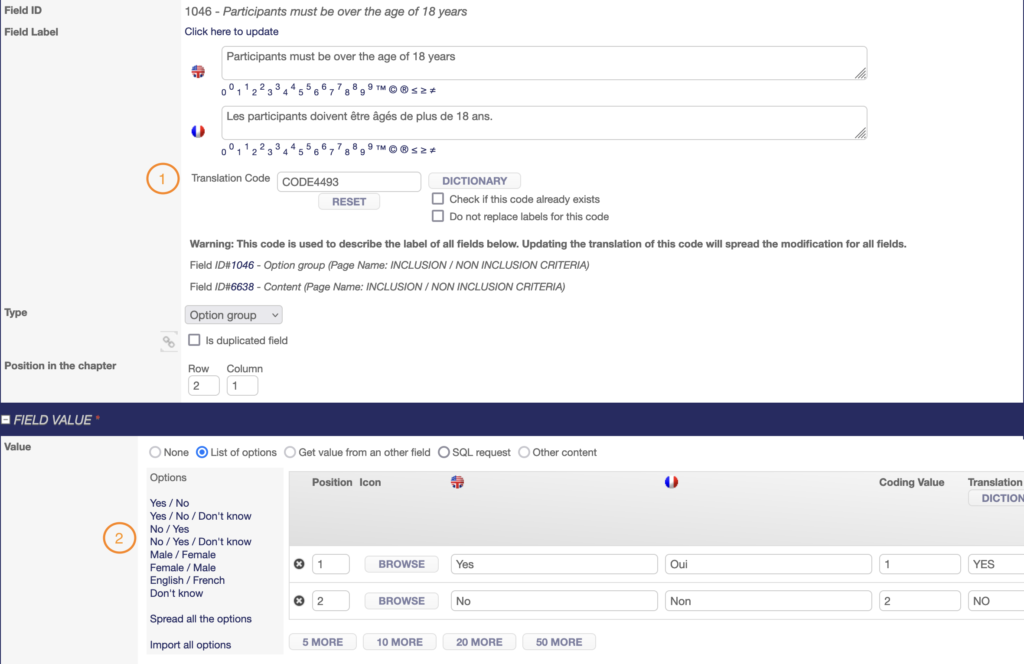The image size is (1024, 664).
Task: Click the 'Yes / No / Don't know' preset
Action: [200, 516]
